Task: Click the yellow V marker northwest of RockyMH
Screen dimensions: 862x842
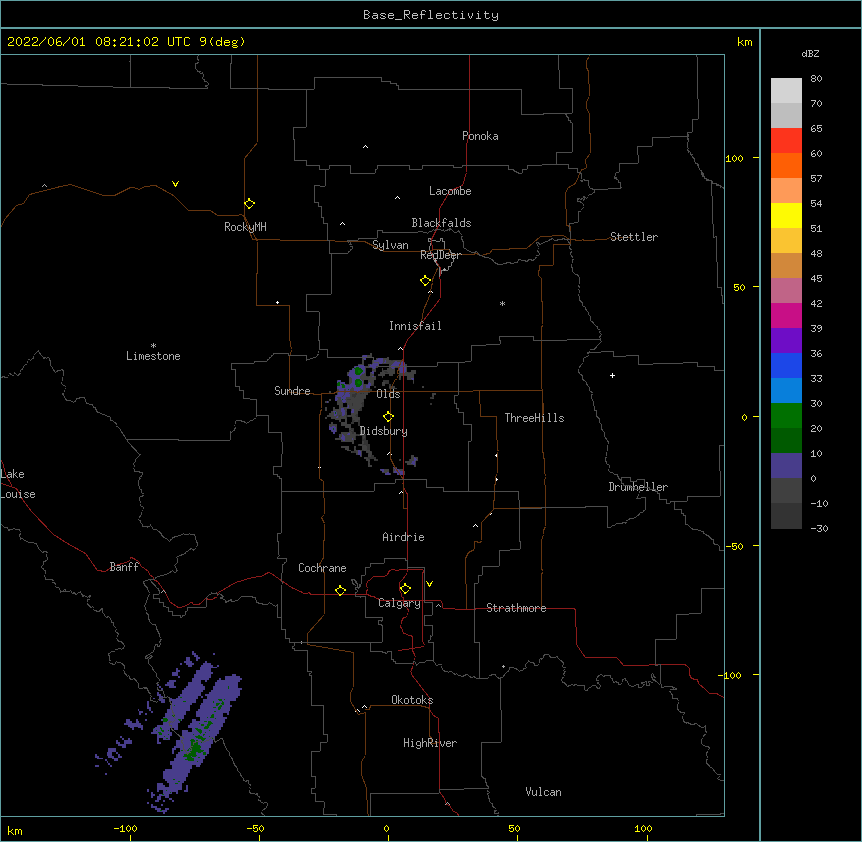Action: point(175,184)
